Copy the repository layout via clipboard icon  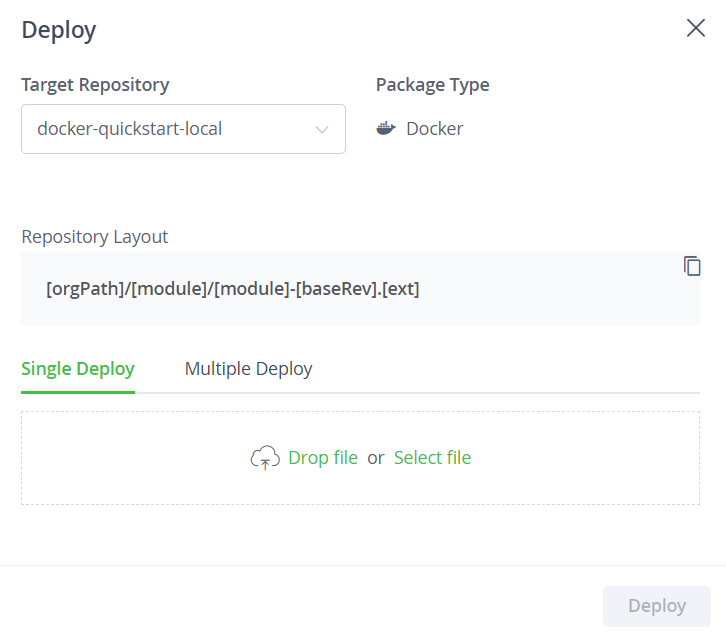point(692,266)
